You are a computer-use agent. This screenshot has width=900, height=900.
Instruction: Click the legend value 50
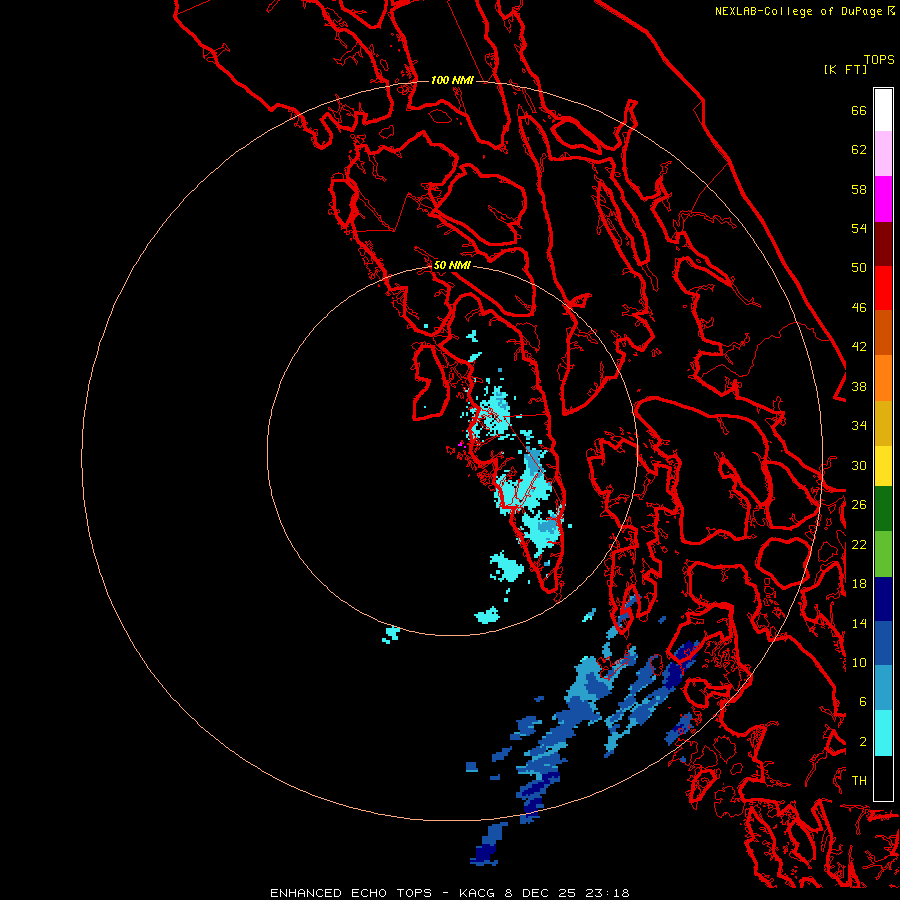coord(859,267)
